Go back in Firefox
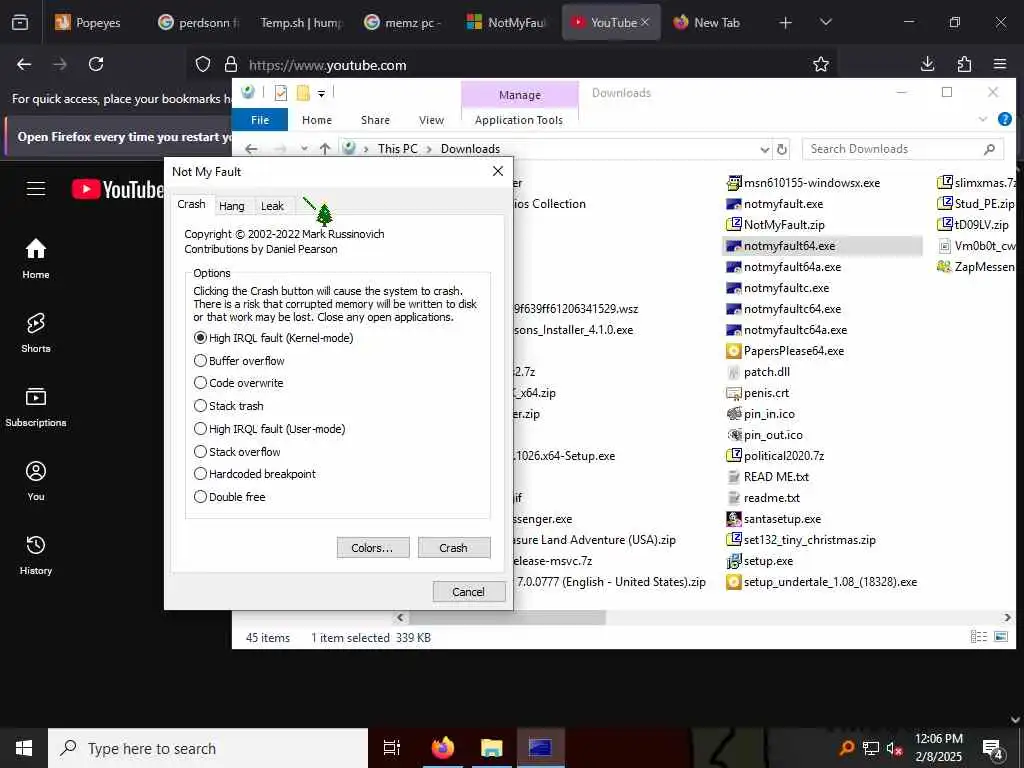 click(x=24, y=64)
